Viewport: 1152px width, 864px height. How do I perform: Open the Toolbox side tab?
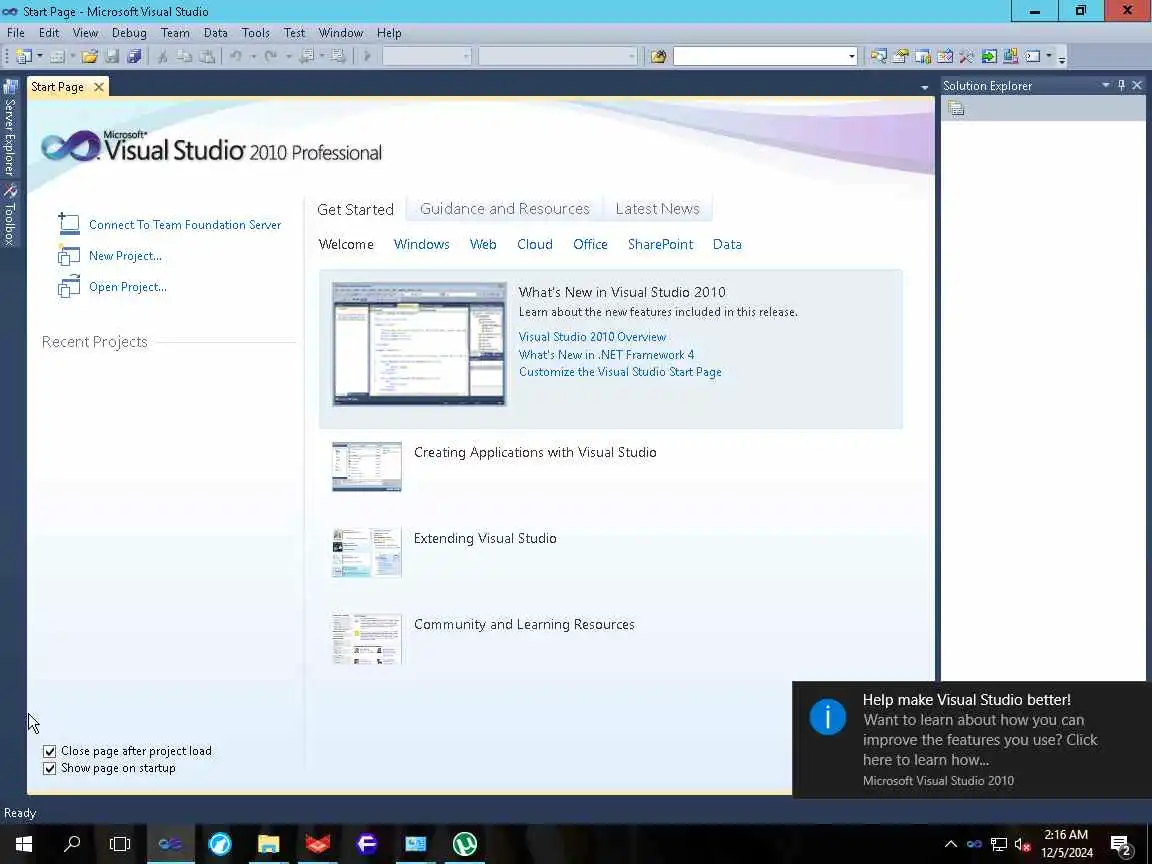[x=10, y=214]
